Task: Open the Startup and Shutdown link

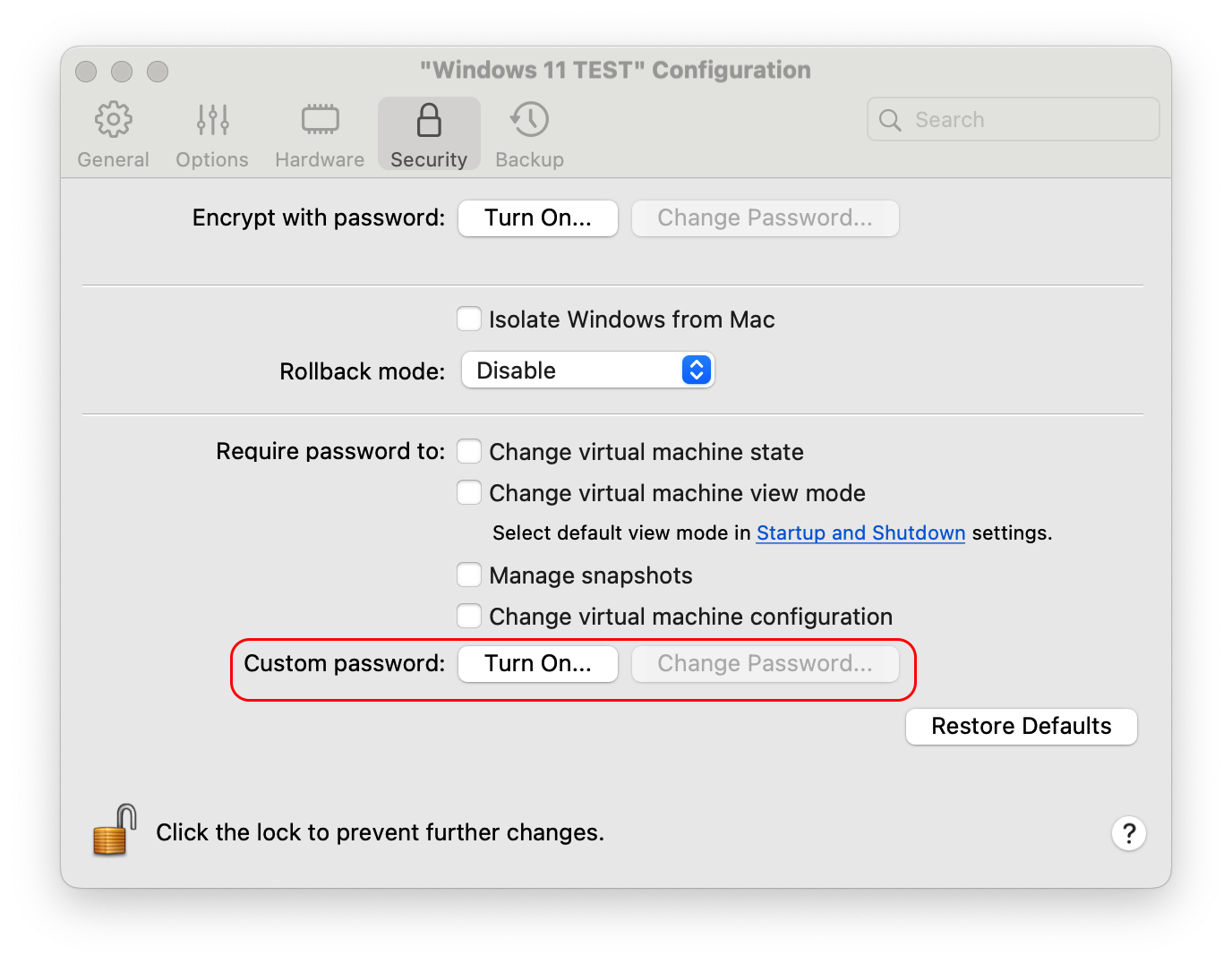Action: click(860, 533)
